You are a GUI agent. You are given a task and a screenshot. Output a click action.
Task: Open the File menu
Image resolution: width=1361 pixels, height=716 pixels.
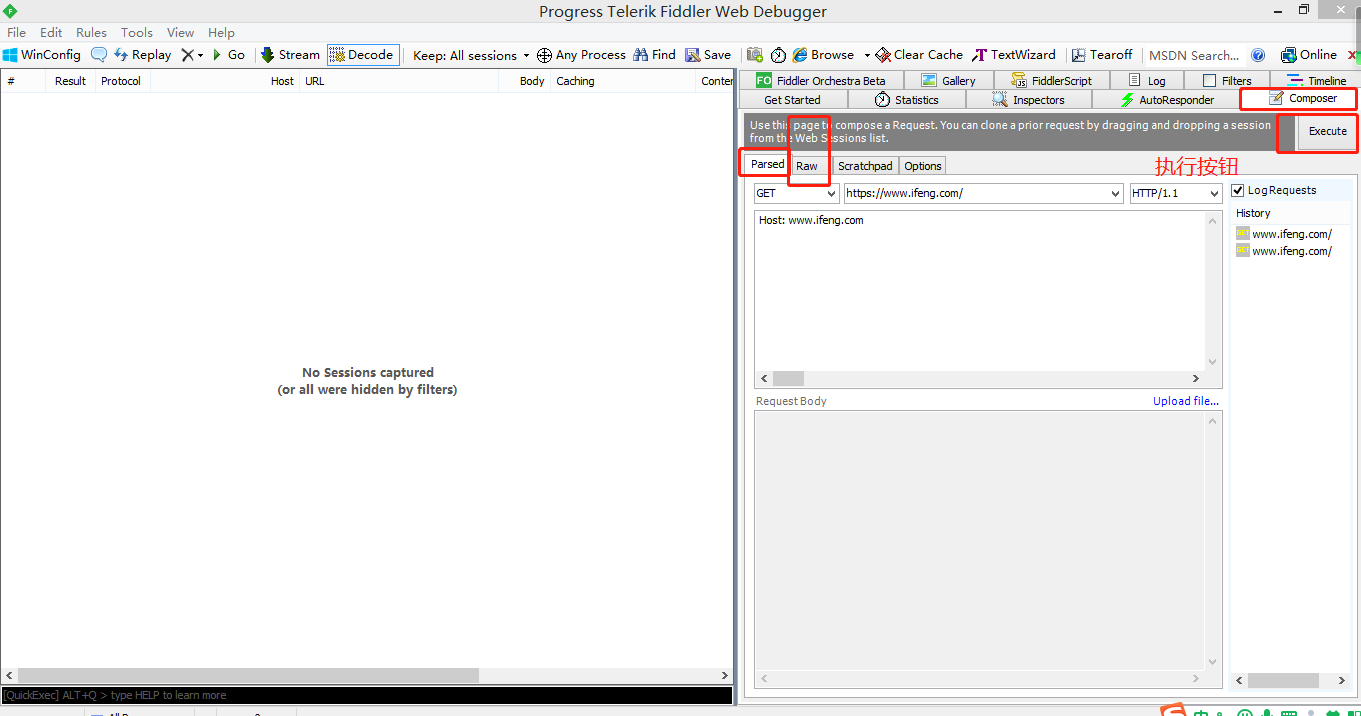point(16,32)
